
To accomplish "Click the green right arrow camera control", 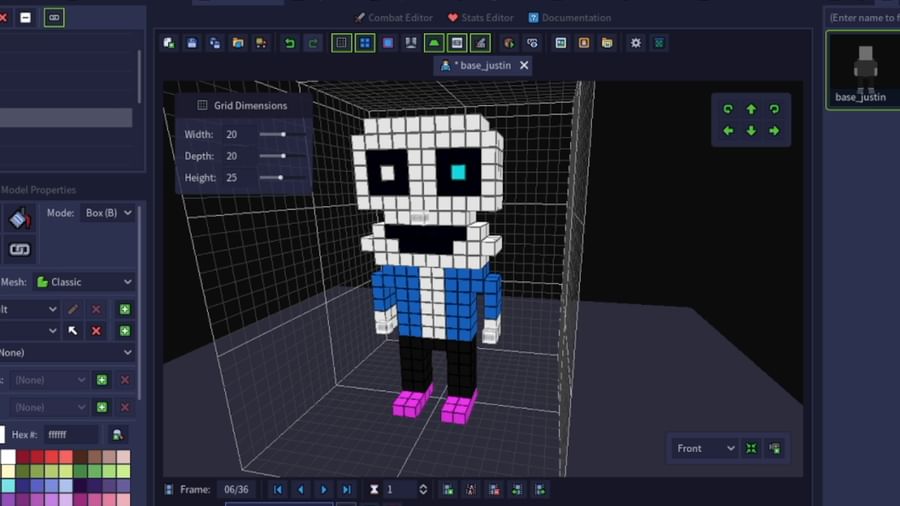I will click(774, 131).
